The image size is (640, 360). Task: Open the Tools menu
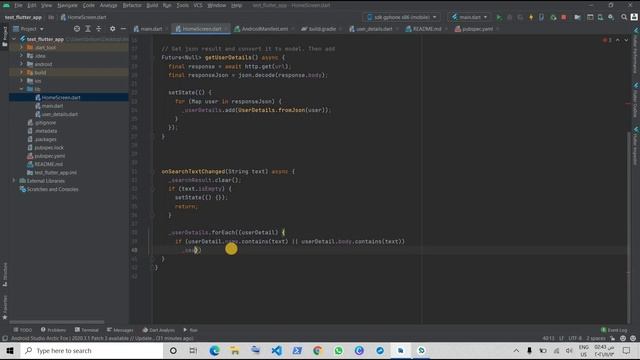coord(182,5)
